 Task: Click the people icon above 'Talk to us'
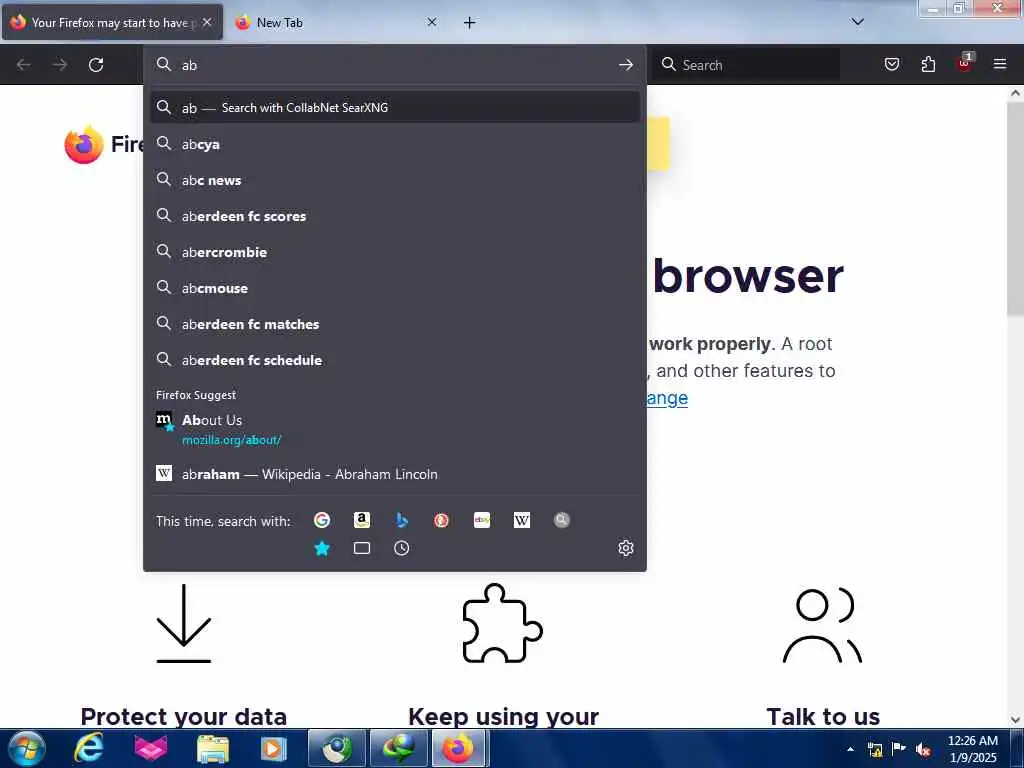[x=822, y=625]
